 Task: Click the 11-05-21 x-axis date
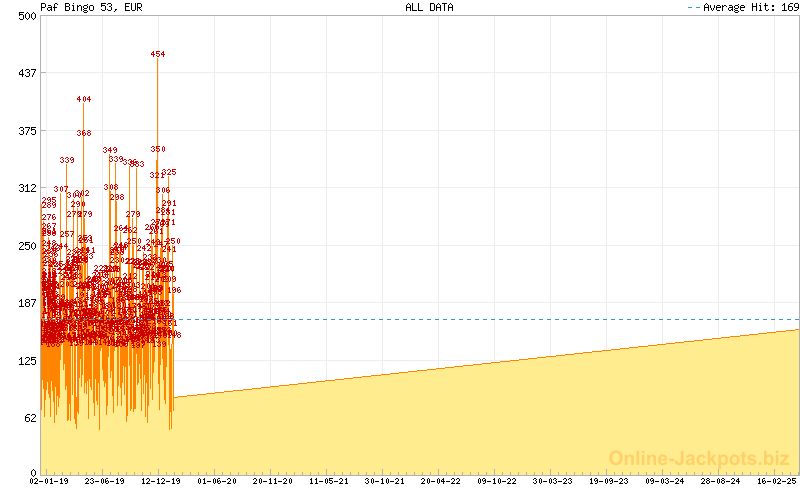(x=330, y=481)
